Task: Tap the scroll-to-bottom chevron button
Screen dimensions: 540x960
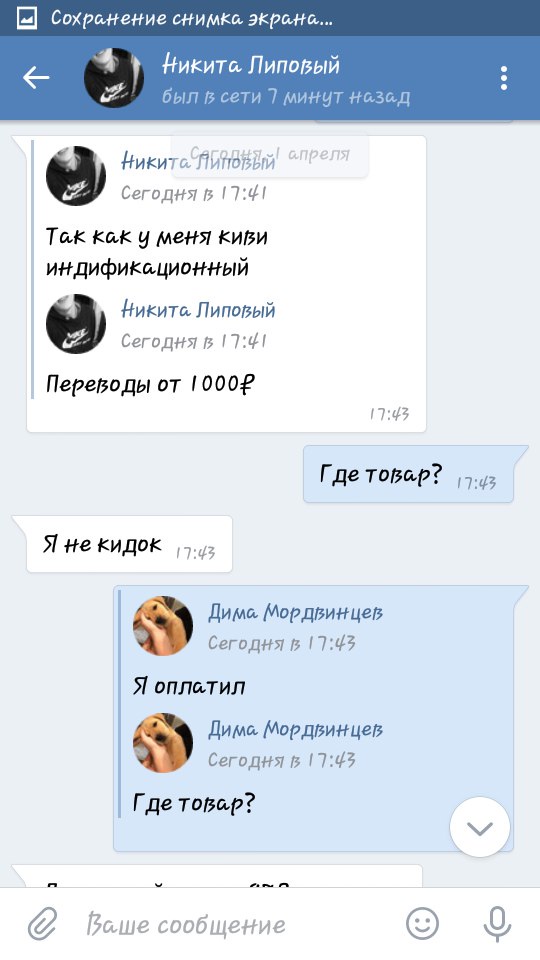Action: (479, 827)
